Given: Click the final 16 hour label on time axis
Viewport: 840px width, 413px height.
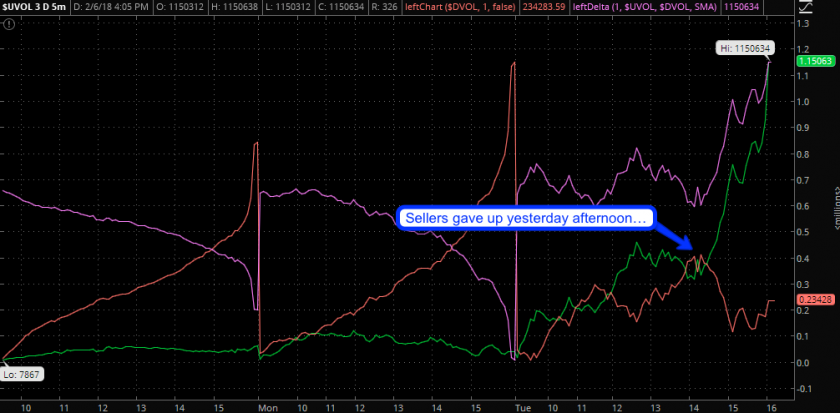Looking at the screenshot, I should coord(769,408).
